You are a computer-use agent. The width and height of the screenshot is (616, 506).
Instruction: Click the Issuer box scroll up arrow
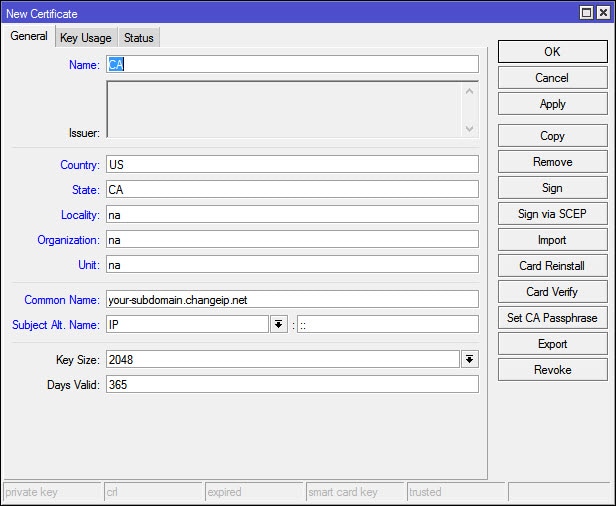[469, 92]
